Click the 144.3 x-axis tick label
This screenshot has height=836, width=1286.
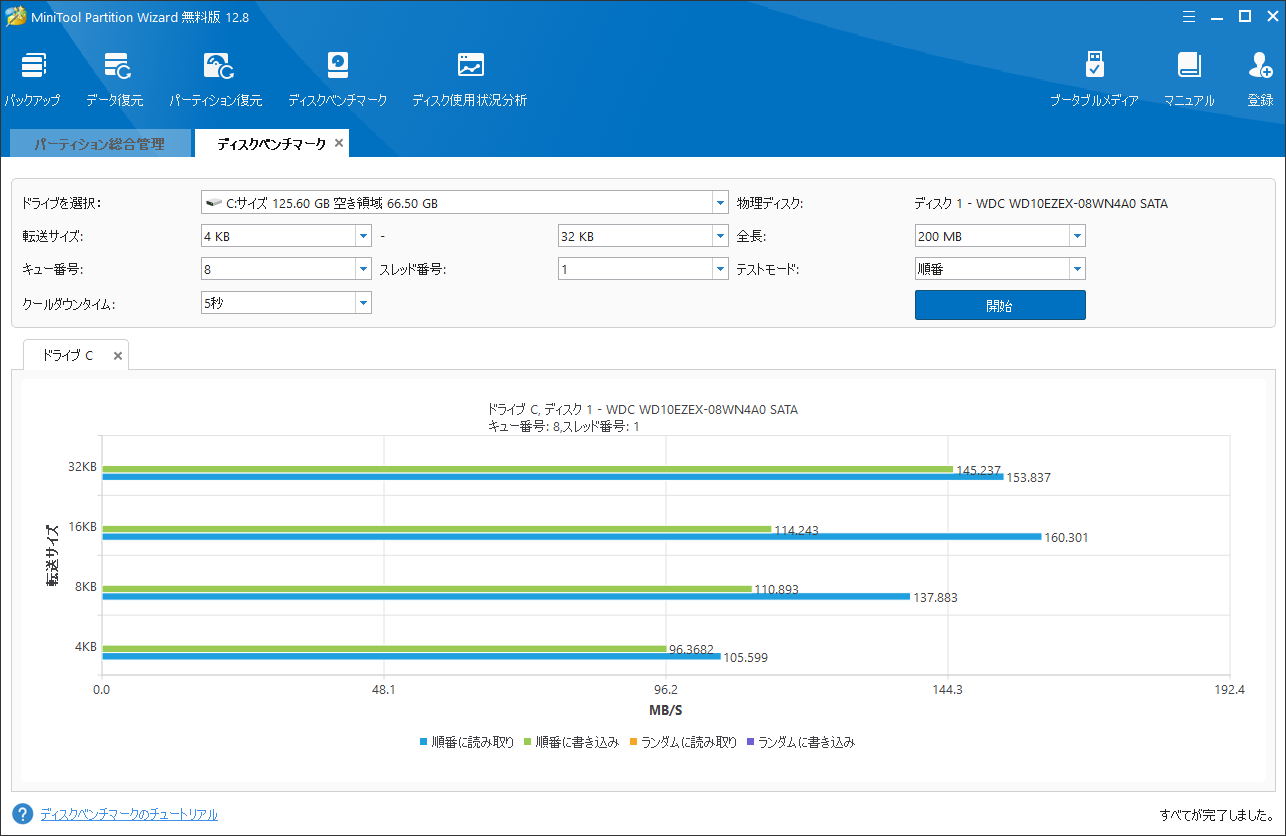click(947, 689)
